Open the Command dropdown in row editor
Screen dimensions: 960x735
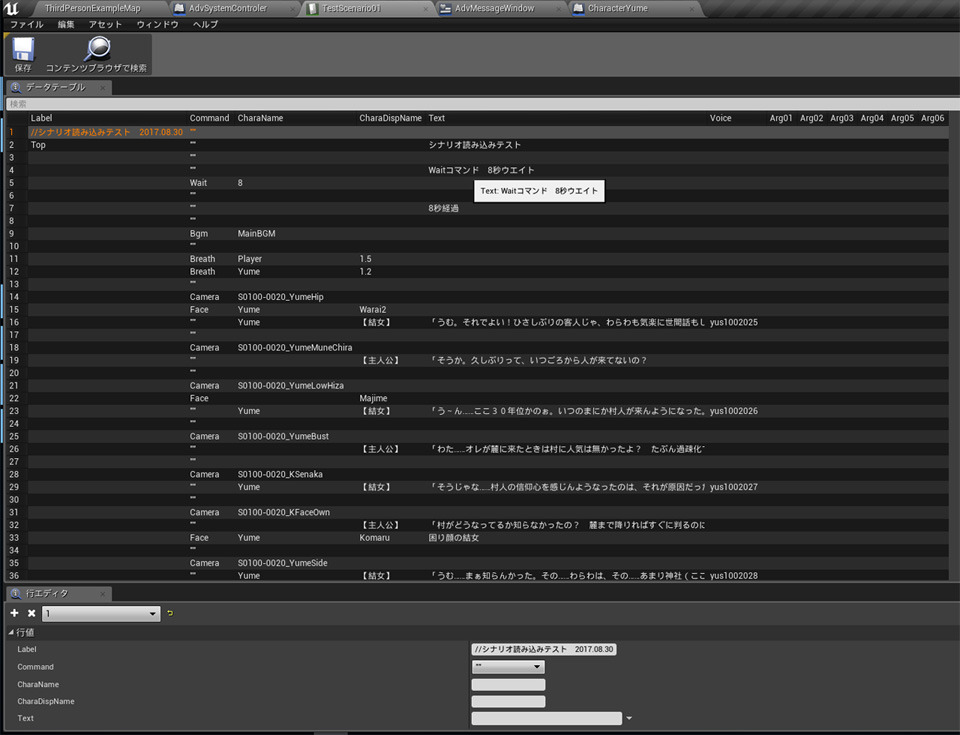tap(508, 666)
